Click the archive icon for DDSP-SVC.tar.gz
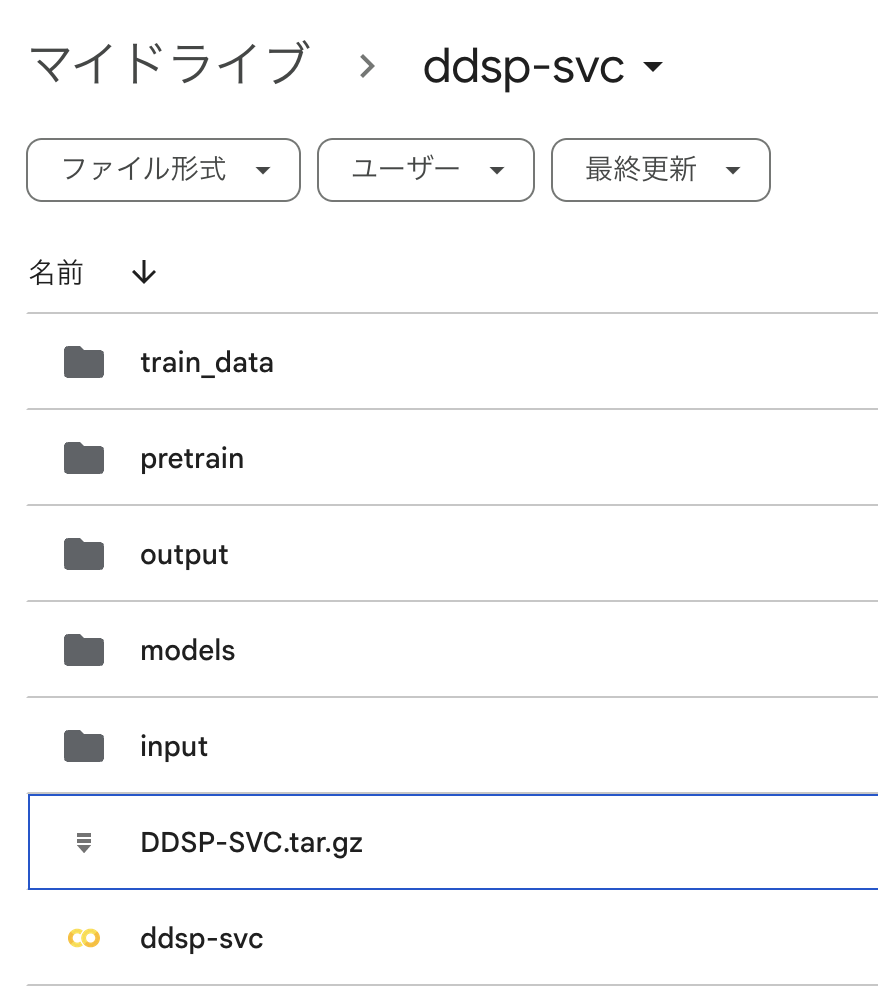 (83, 842)
